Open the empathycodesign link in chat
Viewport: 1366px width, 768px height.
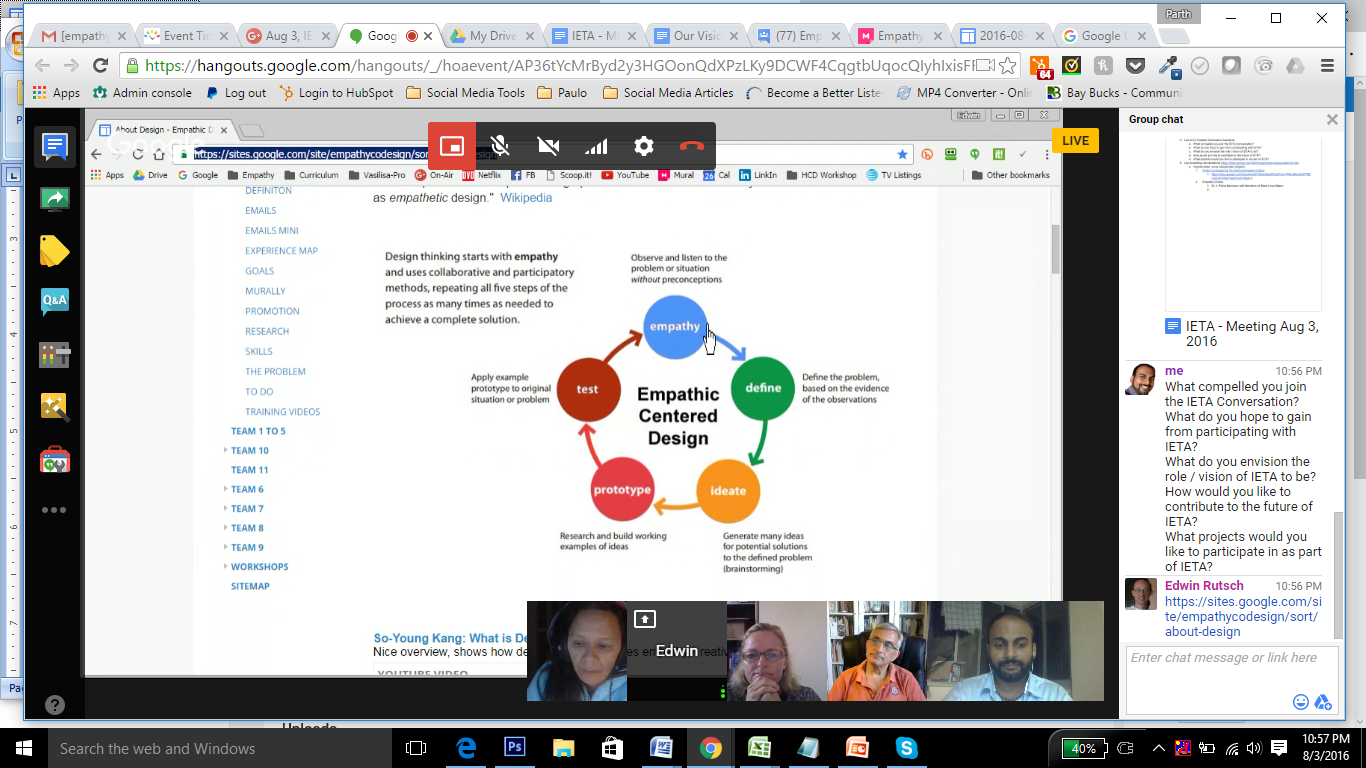[1243, 617]
